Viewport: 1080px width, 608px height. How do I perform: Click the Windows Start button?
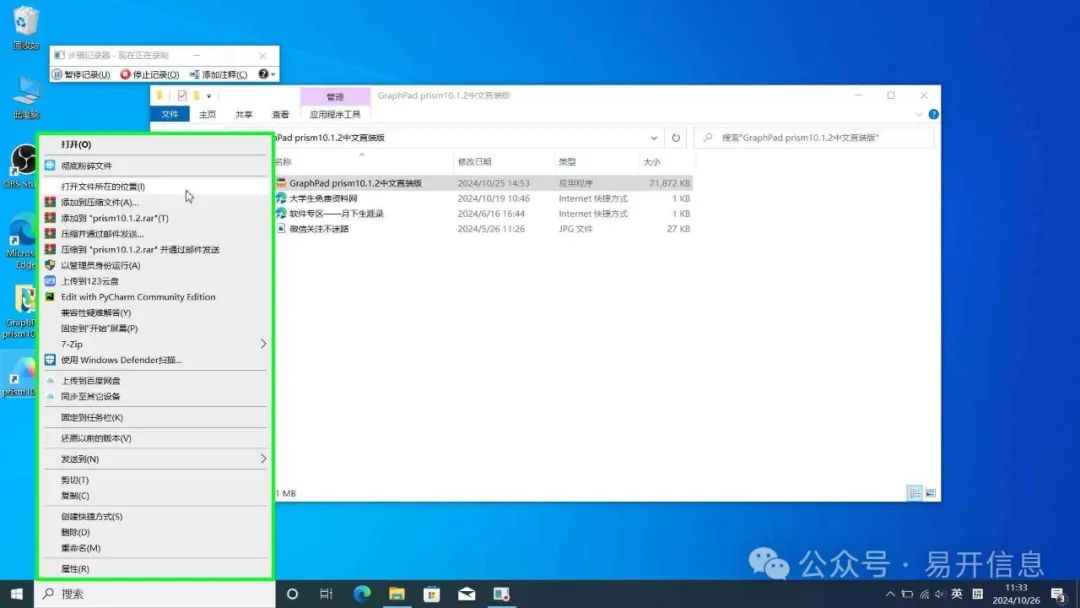pos(17,594)
